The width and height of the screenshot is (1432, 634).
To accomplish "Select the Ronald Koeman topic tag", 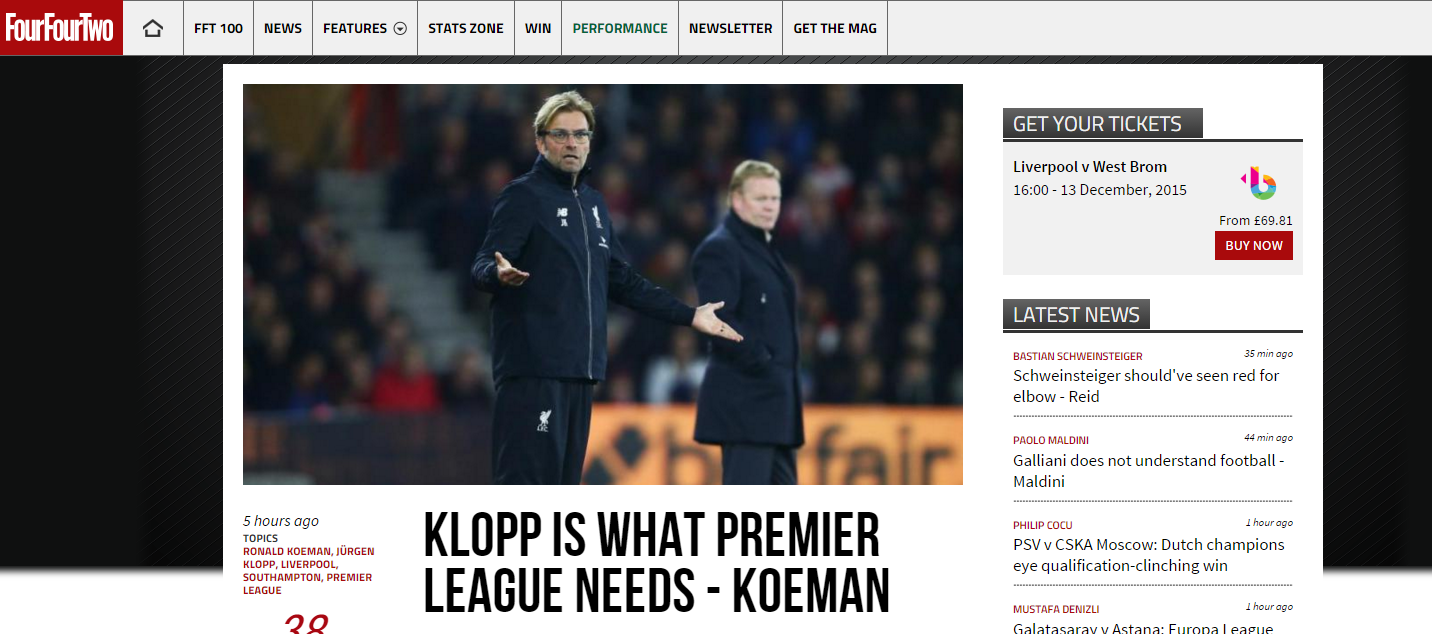I will point(286,551).
